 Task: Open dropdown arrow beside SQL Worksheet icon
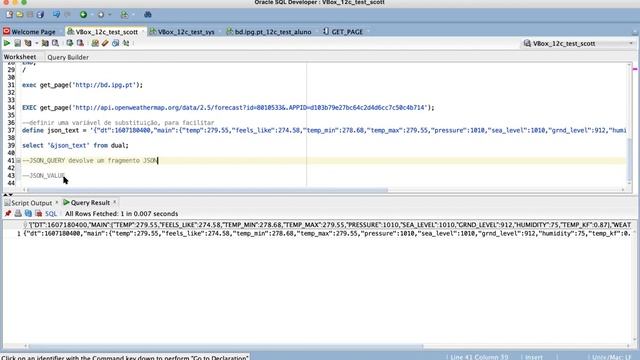[133, 15]
